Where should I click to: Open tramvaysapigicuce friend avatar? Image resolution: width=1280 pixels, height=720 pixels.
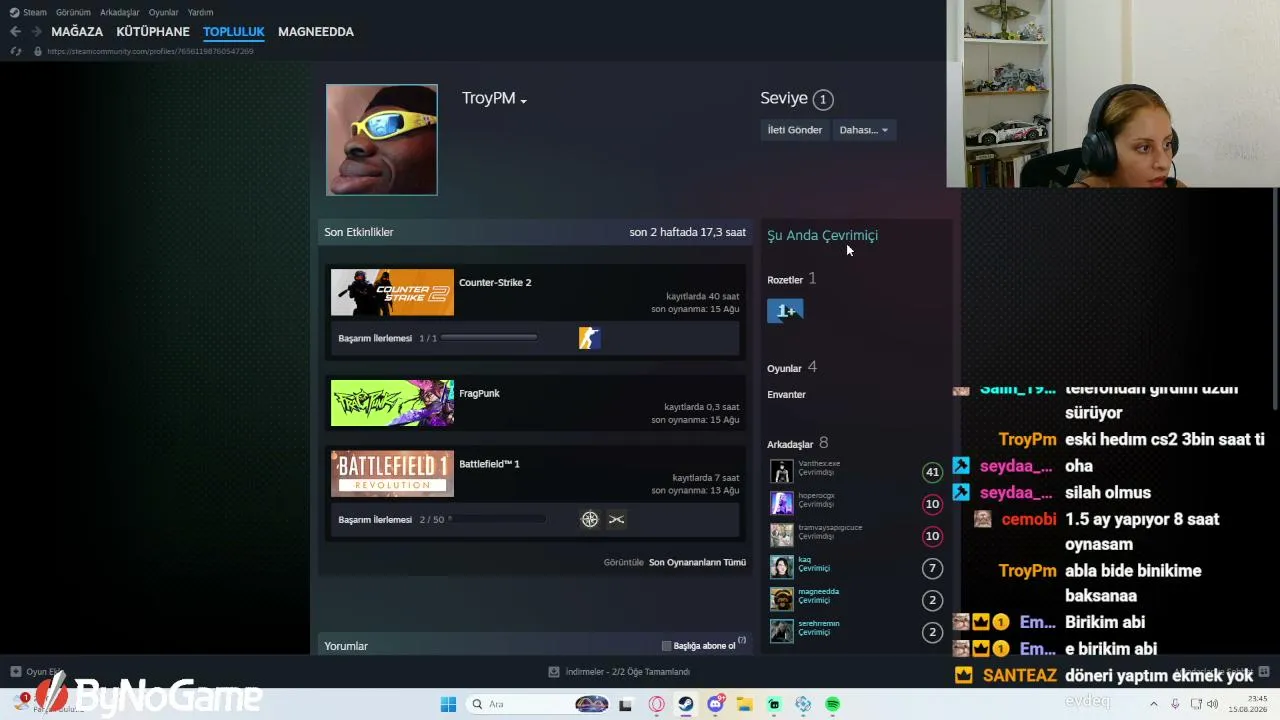(x=782, y=535)
